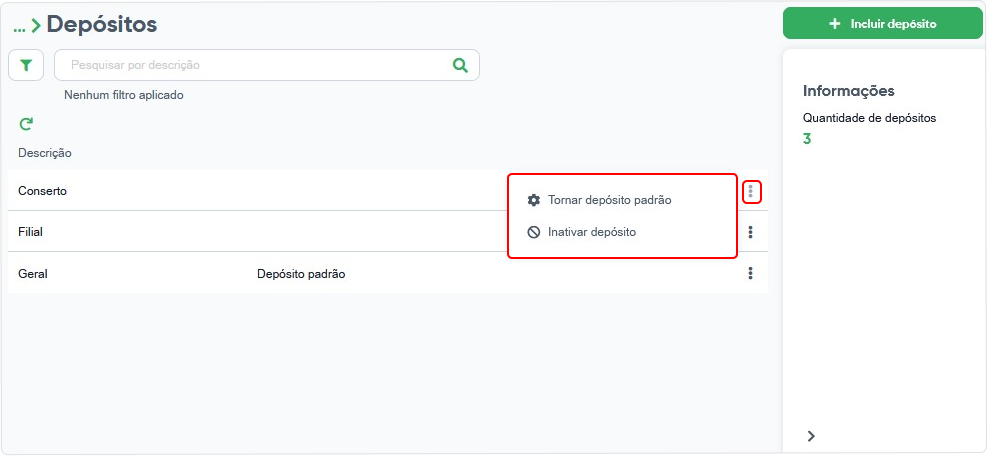Select the Filial row
This screenshot has height=456, width=987.
tap(388, 232)
